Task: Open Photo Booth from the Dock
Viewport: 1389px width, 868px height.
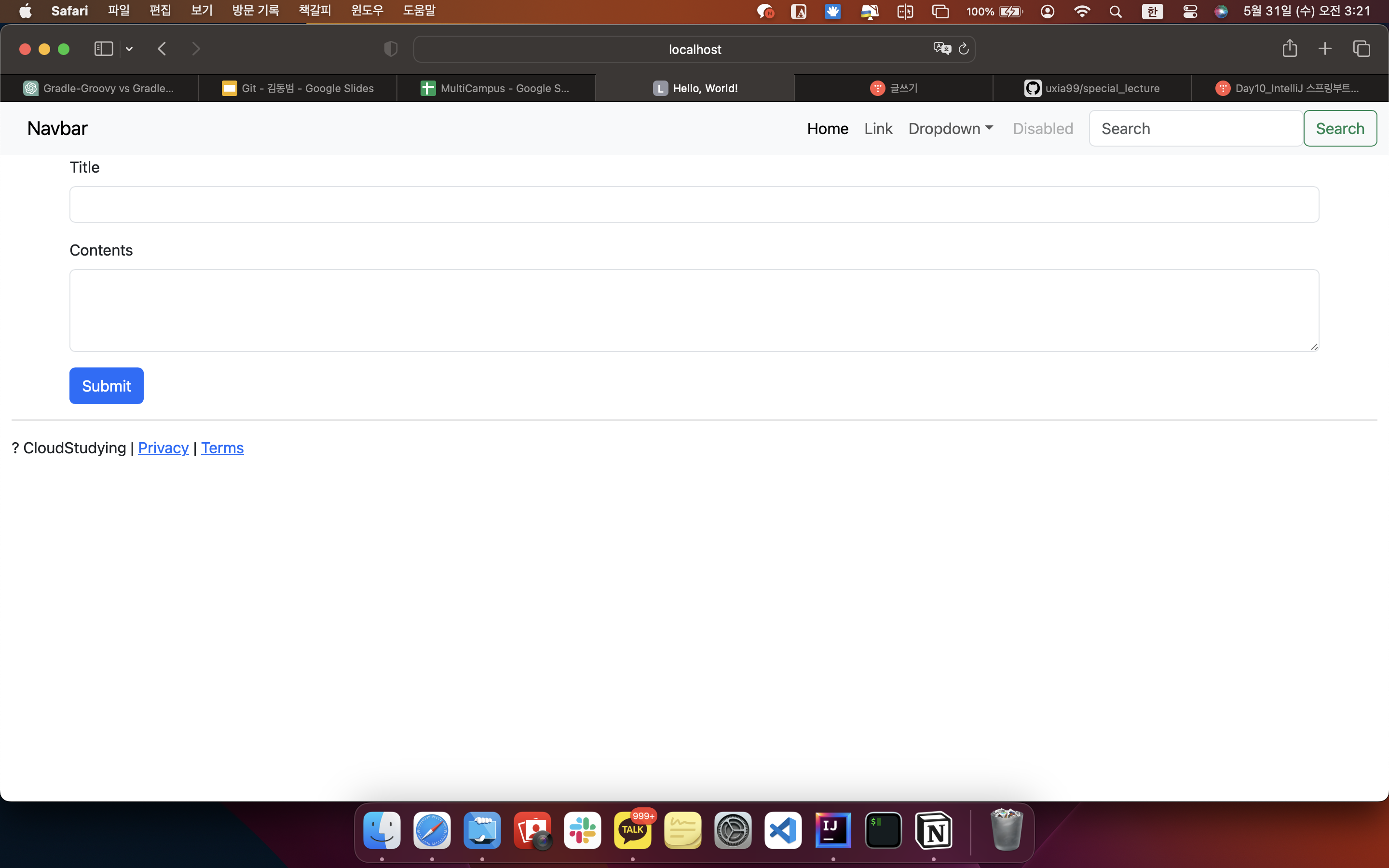Action: (532, 830)
